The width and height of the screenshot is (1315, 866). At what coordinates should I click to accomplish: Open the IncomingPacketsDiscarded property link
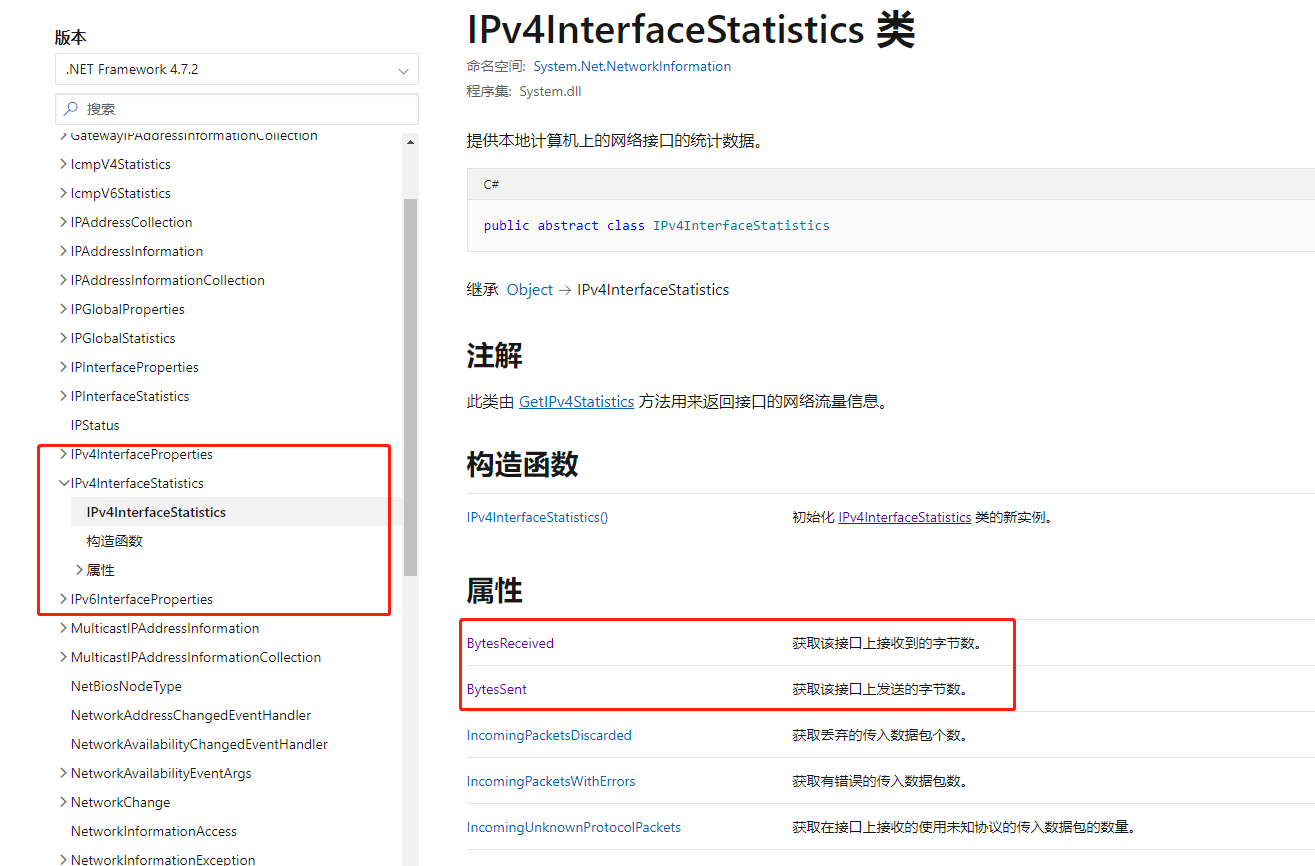pyautogui.click(x=549, y=735)
